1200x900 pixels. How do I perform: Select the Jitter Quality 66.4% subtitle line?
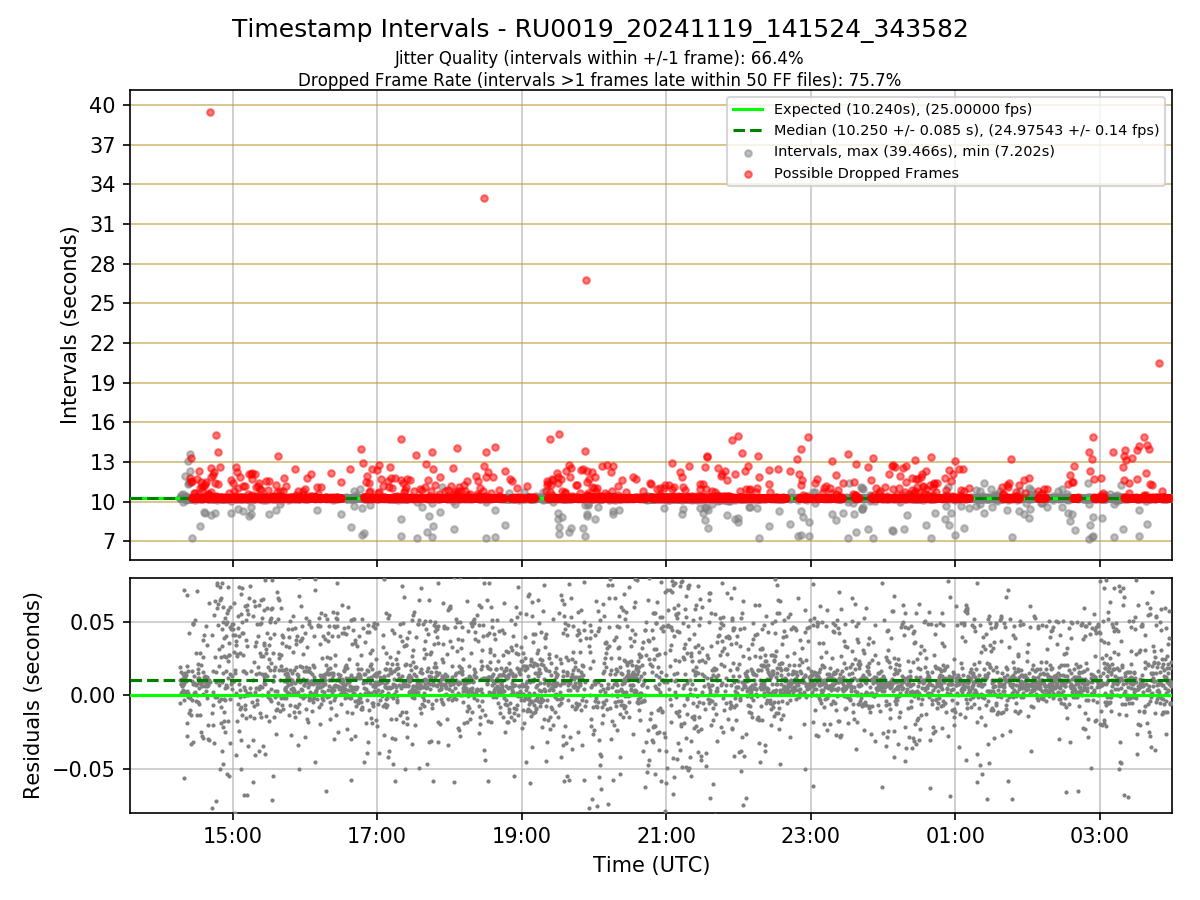pyautogui.click(x=599, y=58)
